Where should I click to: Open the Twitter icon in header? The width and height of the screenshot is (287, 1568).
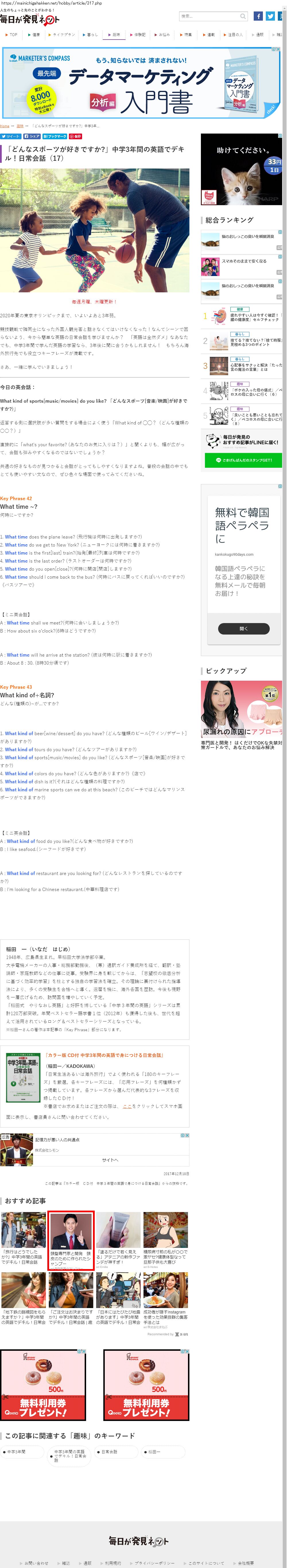270,16
